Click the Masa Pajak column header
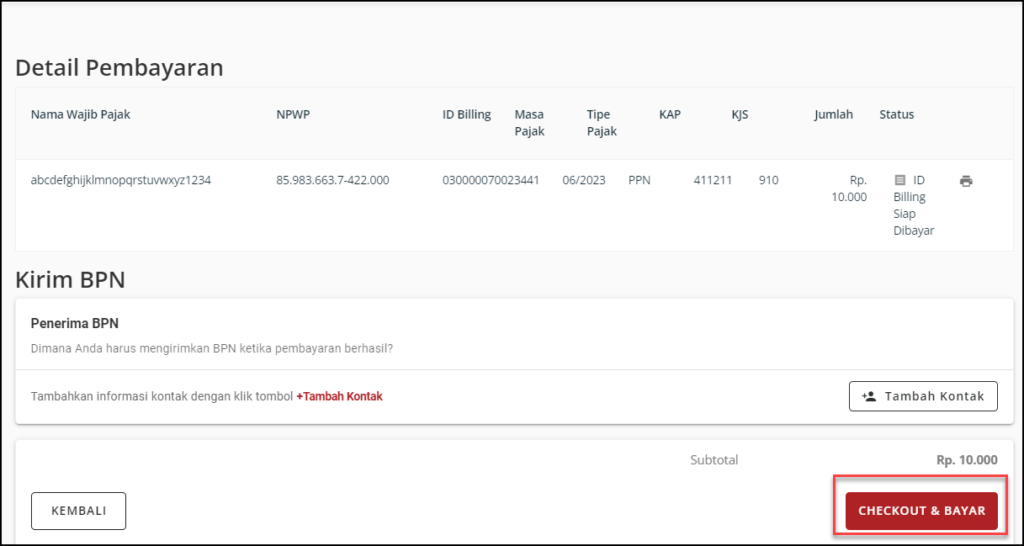The width and height of the screenshot is (1024, 546). [x=530, y=123]
